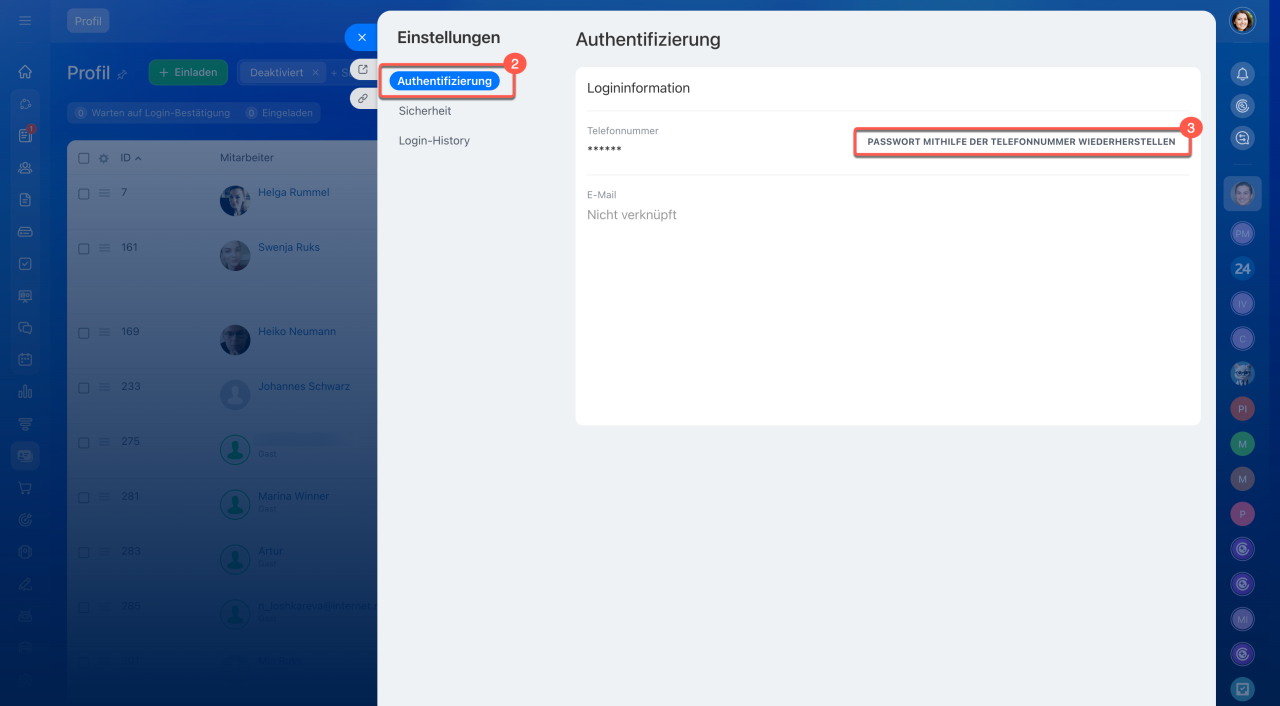
Task: Open Johannes Schwarz profile link
Action: click(304, 386)
